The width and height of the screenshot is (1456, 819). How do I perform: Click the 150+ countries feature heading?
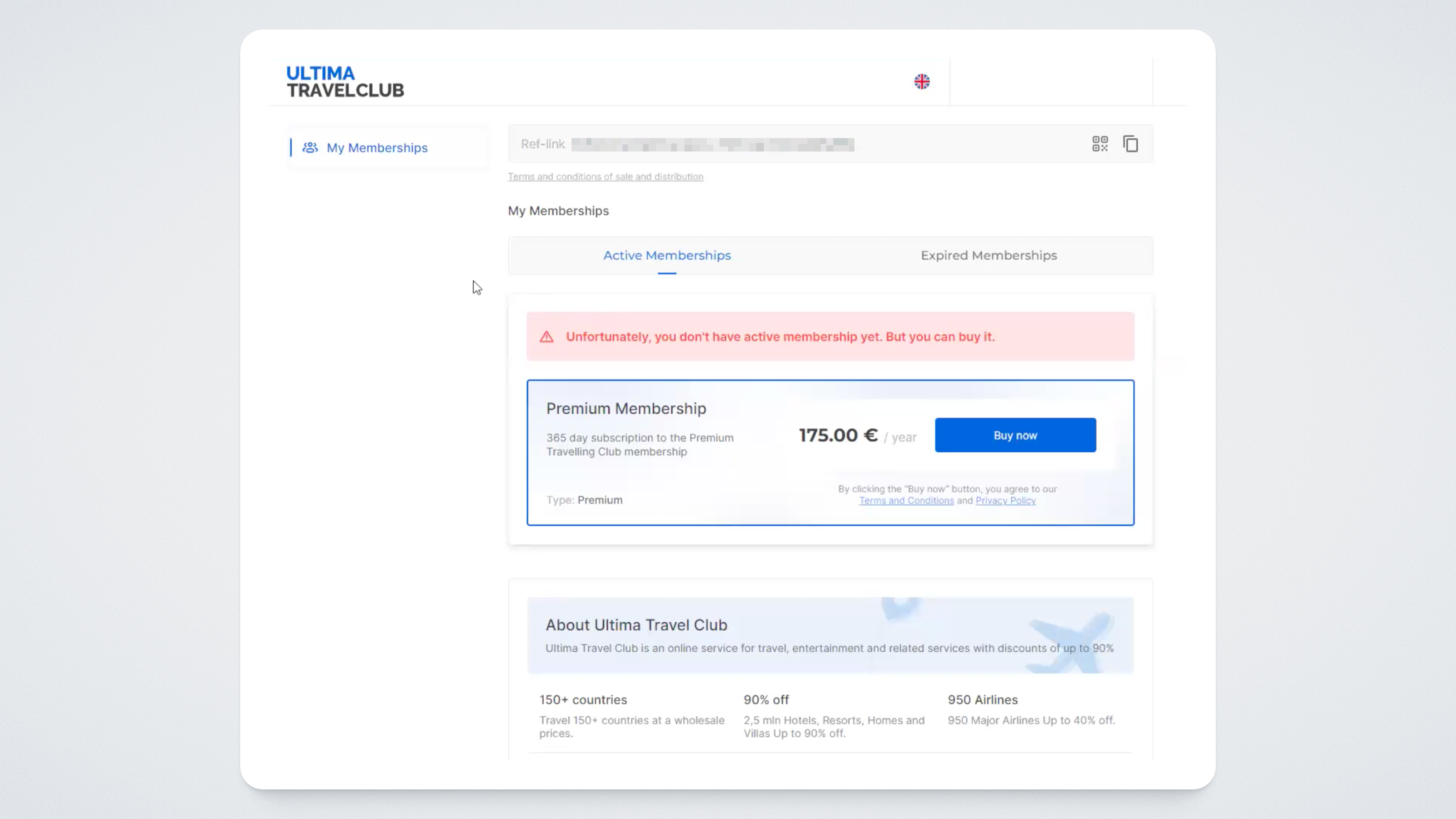[x=583, y=700]
